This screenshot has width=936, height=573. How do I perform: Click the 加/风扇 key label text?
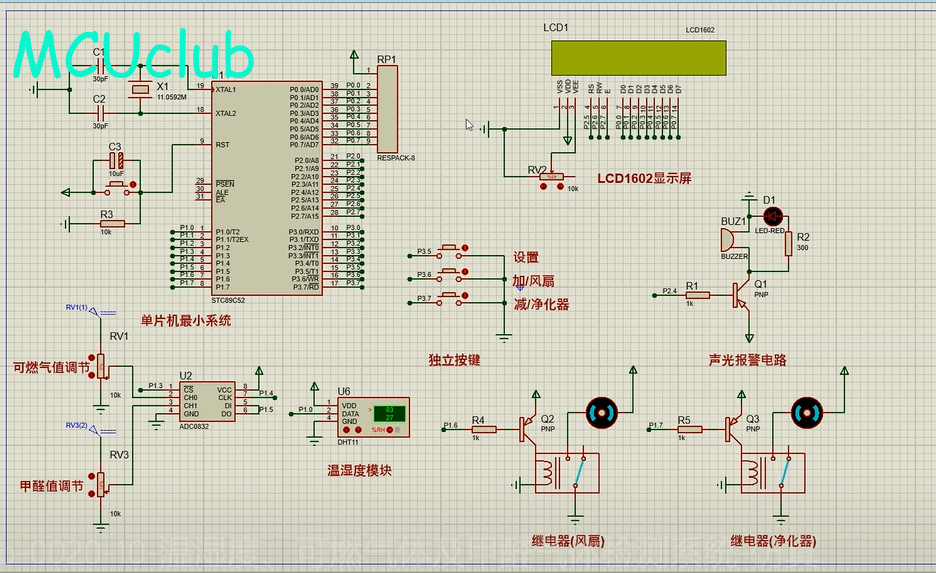coord(533,281)
